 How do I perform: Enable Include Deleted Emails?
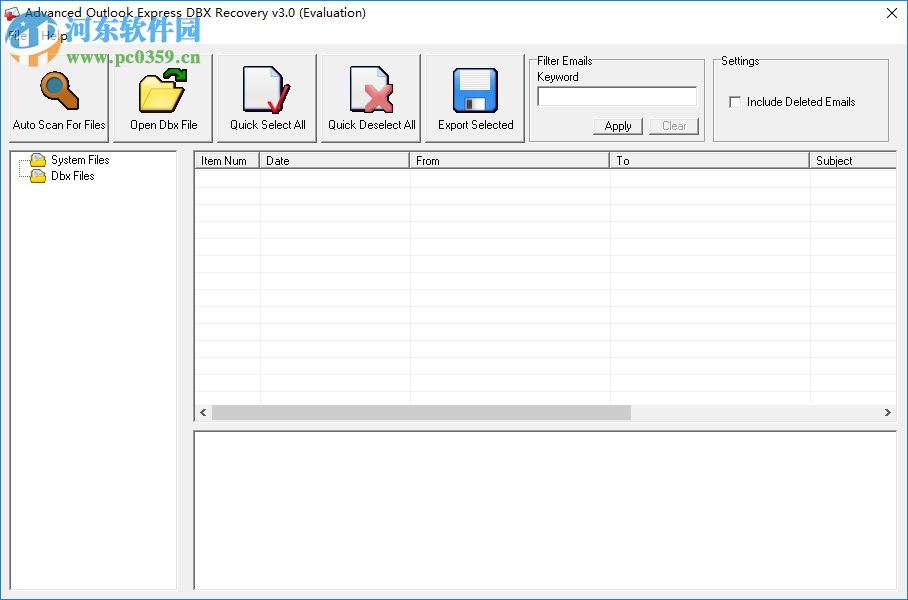(735, 101)
